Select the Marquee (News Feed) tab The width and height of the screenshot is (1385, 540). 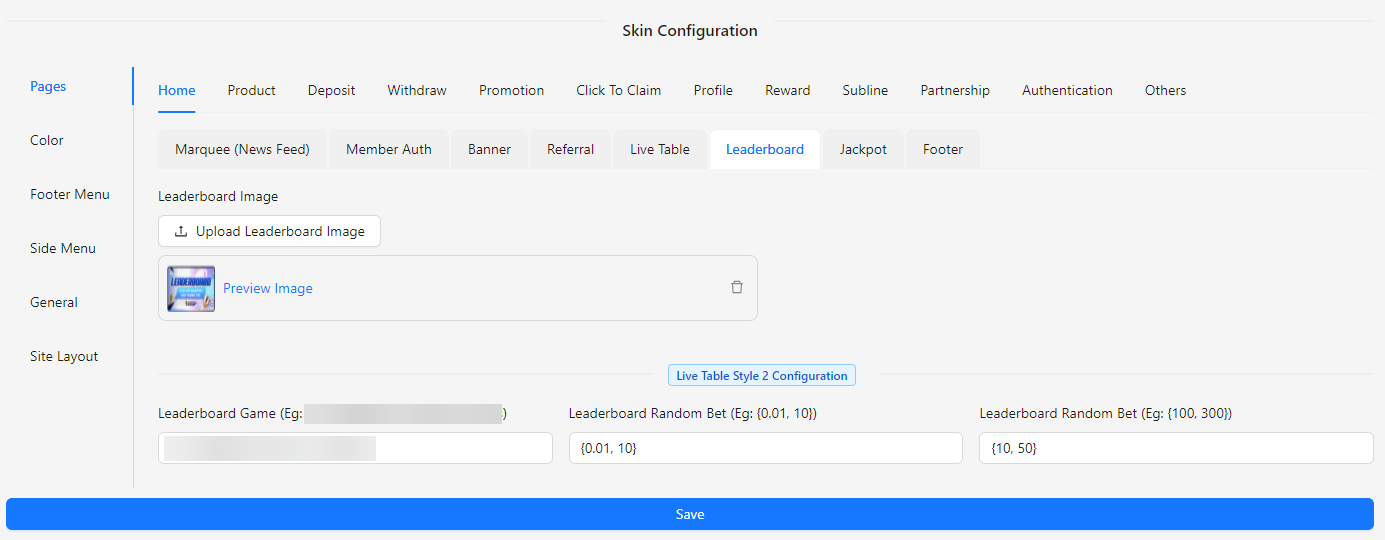(242, 149)
